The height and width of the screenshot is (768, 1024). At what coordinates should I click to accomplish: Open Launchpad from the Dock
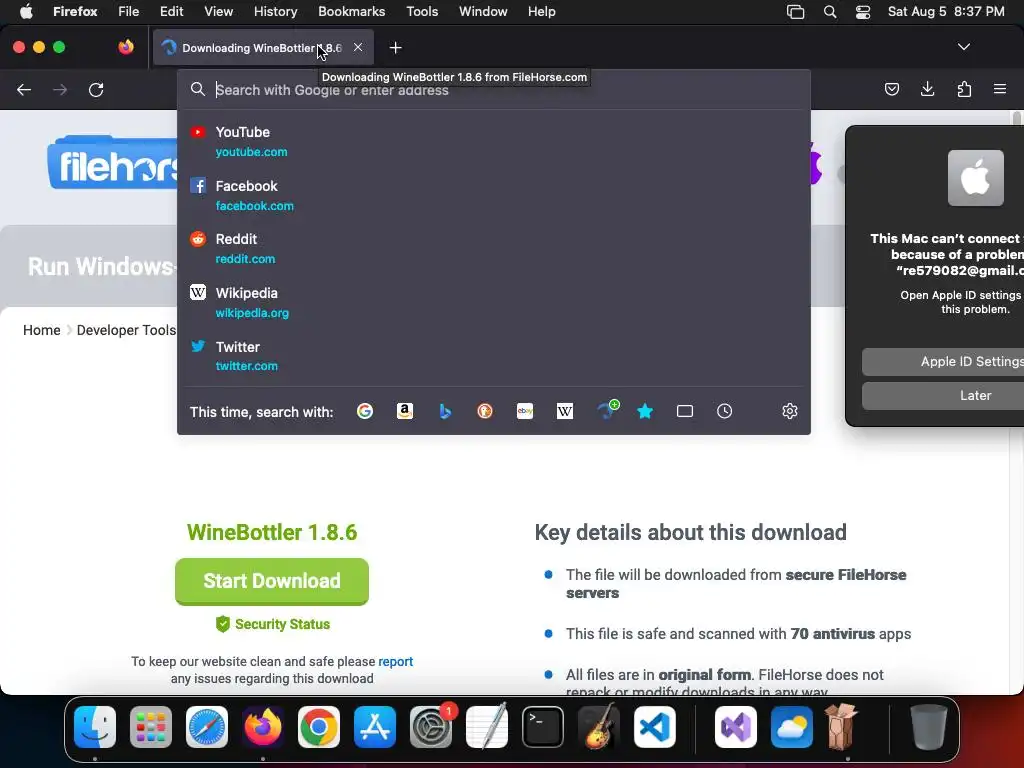(x=151, y=727)
